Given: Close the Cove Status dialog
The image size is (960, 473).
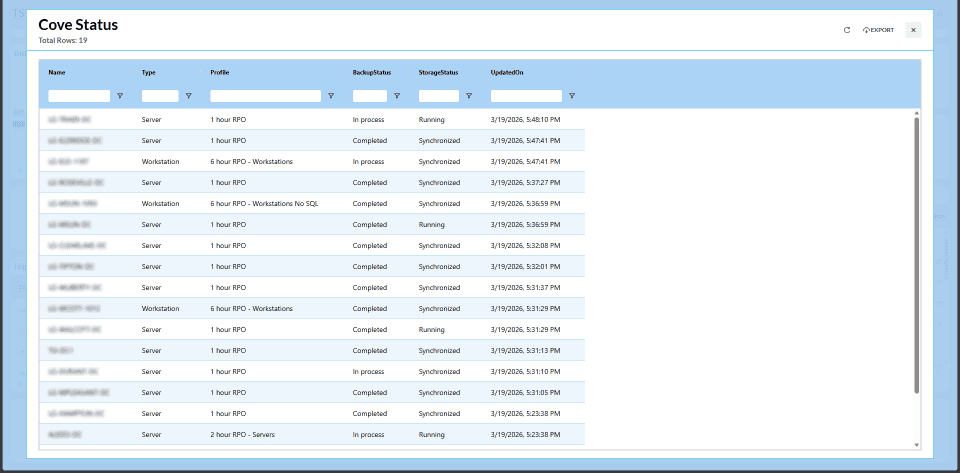Looking at the screenshot, I should pos(913,30).
